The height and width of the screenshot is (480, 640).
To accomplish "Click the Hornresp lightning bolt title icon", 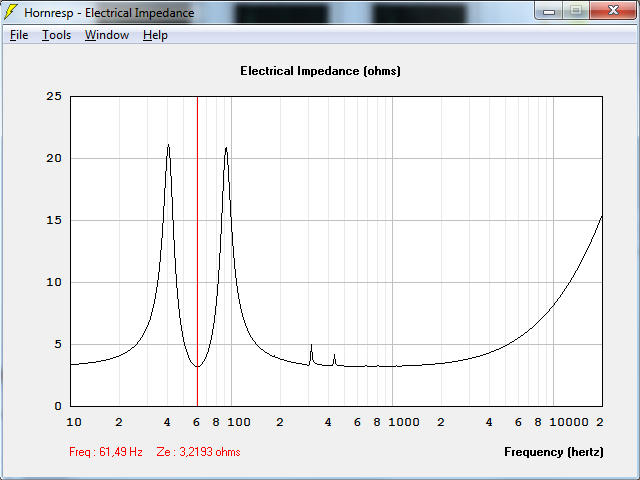I will coord(11,12).
